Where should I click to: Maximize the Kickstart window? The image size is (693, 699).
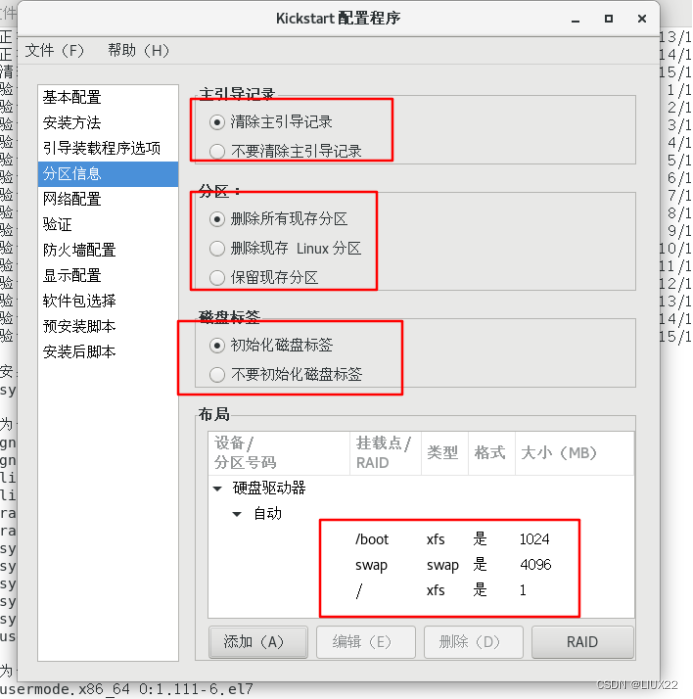tap(609, 19)
